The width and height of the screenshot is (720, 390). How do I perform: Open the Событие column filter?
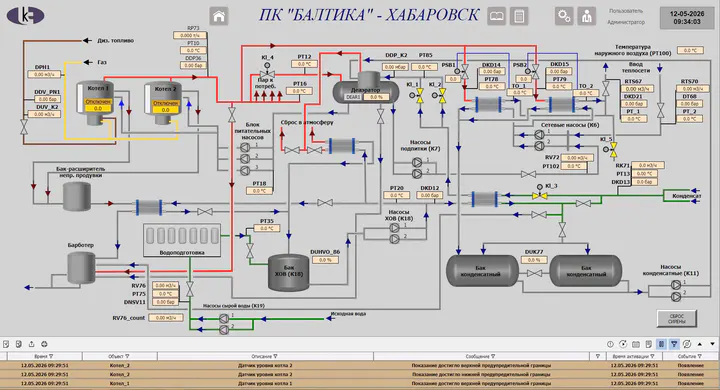[700, 356]
